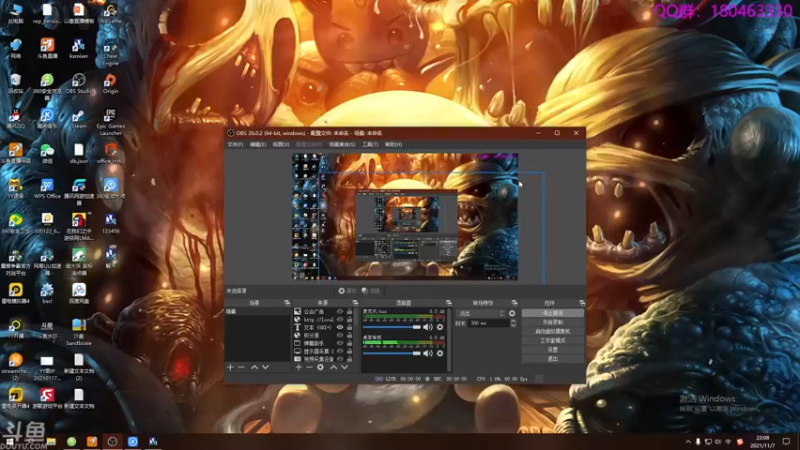Pop out the Scenes dock panel

(x=287, y=303)
